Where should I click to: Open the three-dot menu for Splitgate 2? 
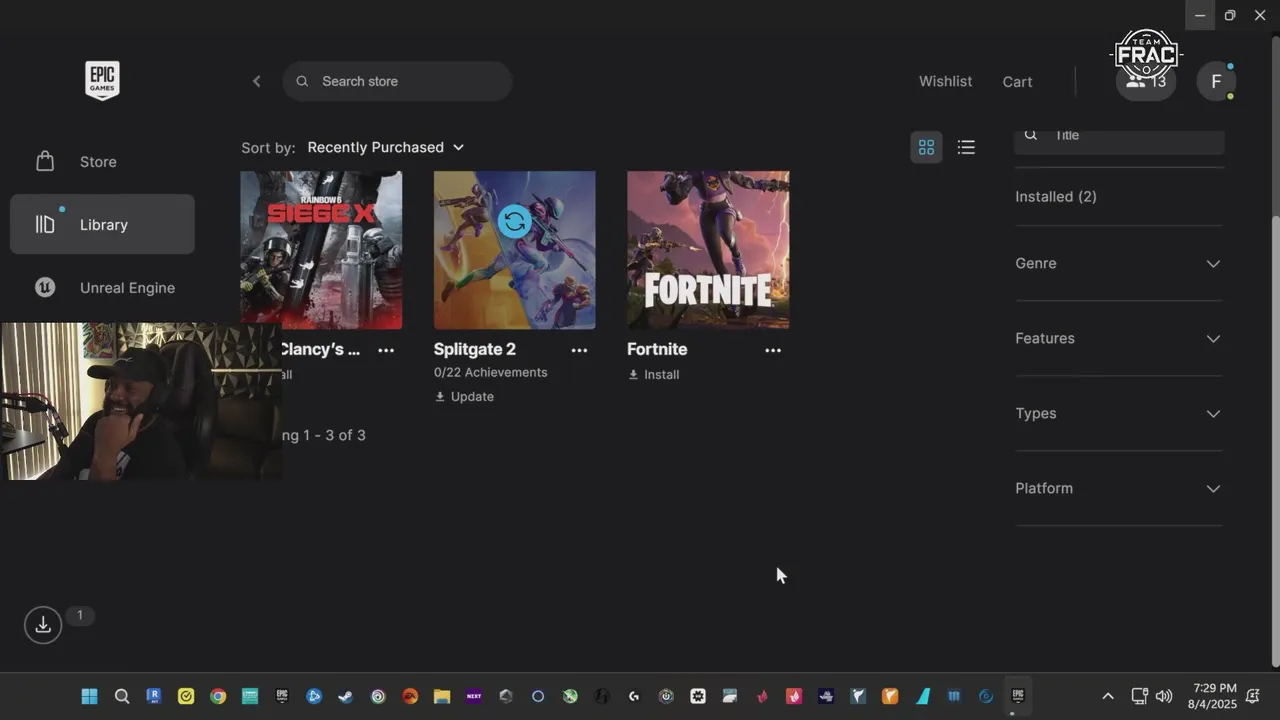click(x=579, y=350)
